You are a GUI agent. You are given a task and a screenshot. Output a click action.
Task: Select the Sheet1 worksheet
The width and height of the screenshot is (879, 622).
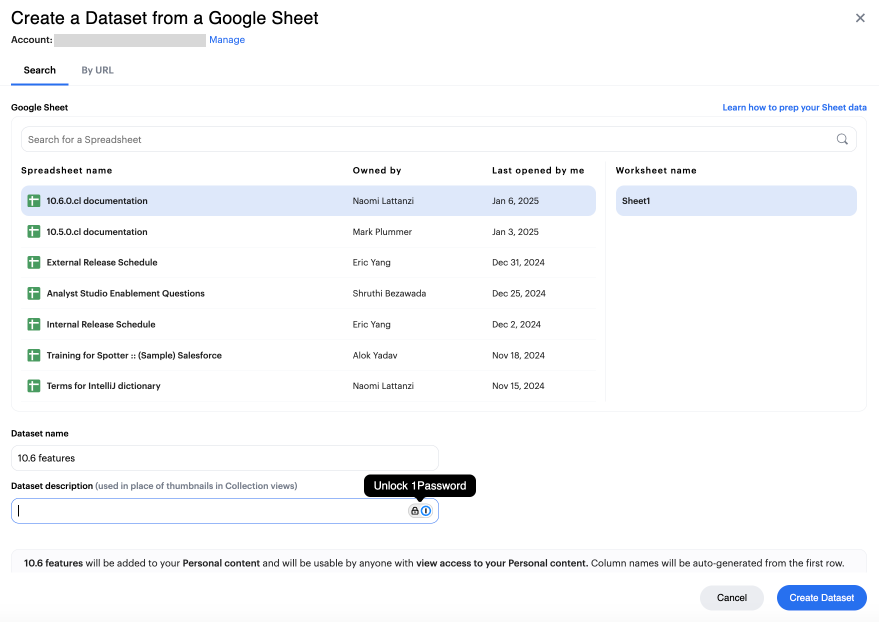[735, 201]
